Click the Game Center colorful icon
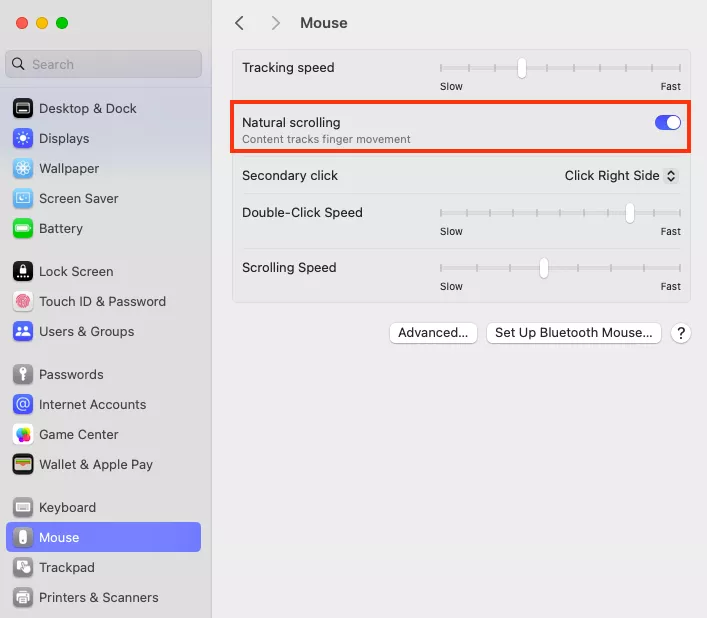This screenshot has width=707, height=618. click(x=23, y=435)
